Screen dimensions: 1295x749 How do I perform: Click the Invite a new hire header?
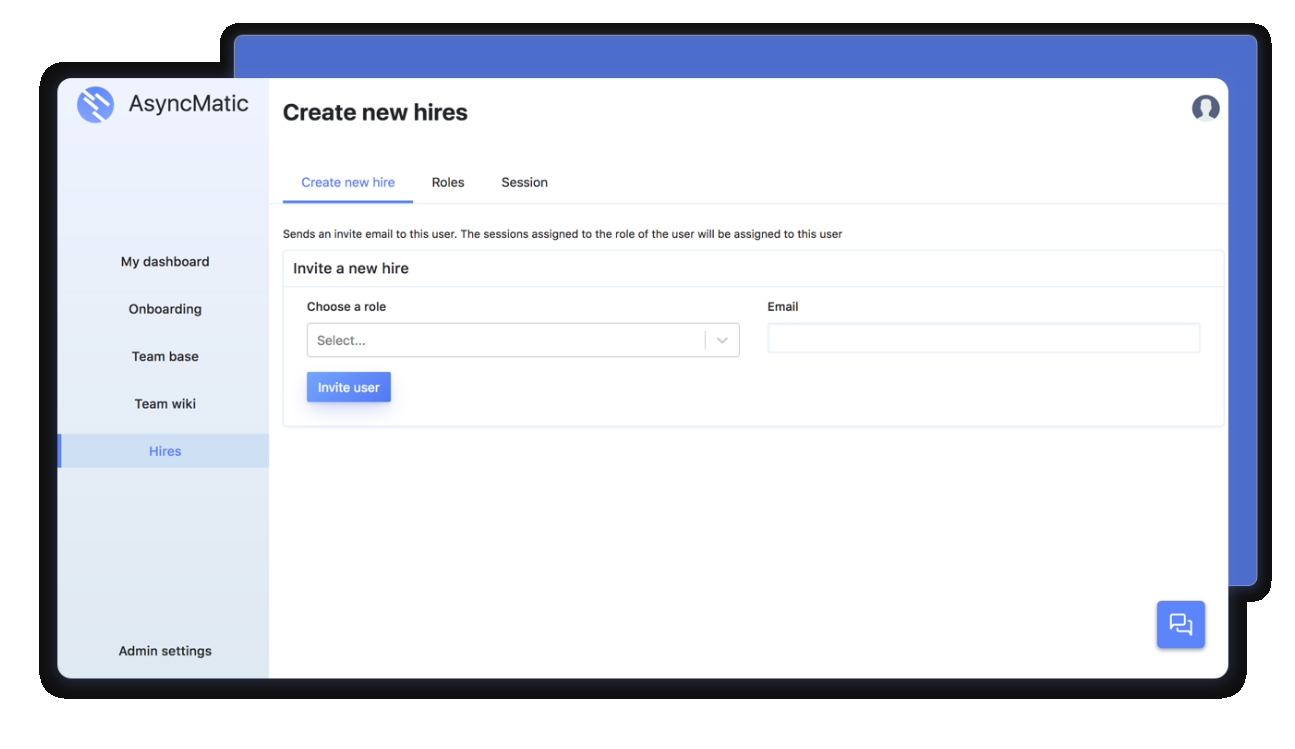[x=351, y=268]
